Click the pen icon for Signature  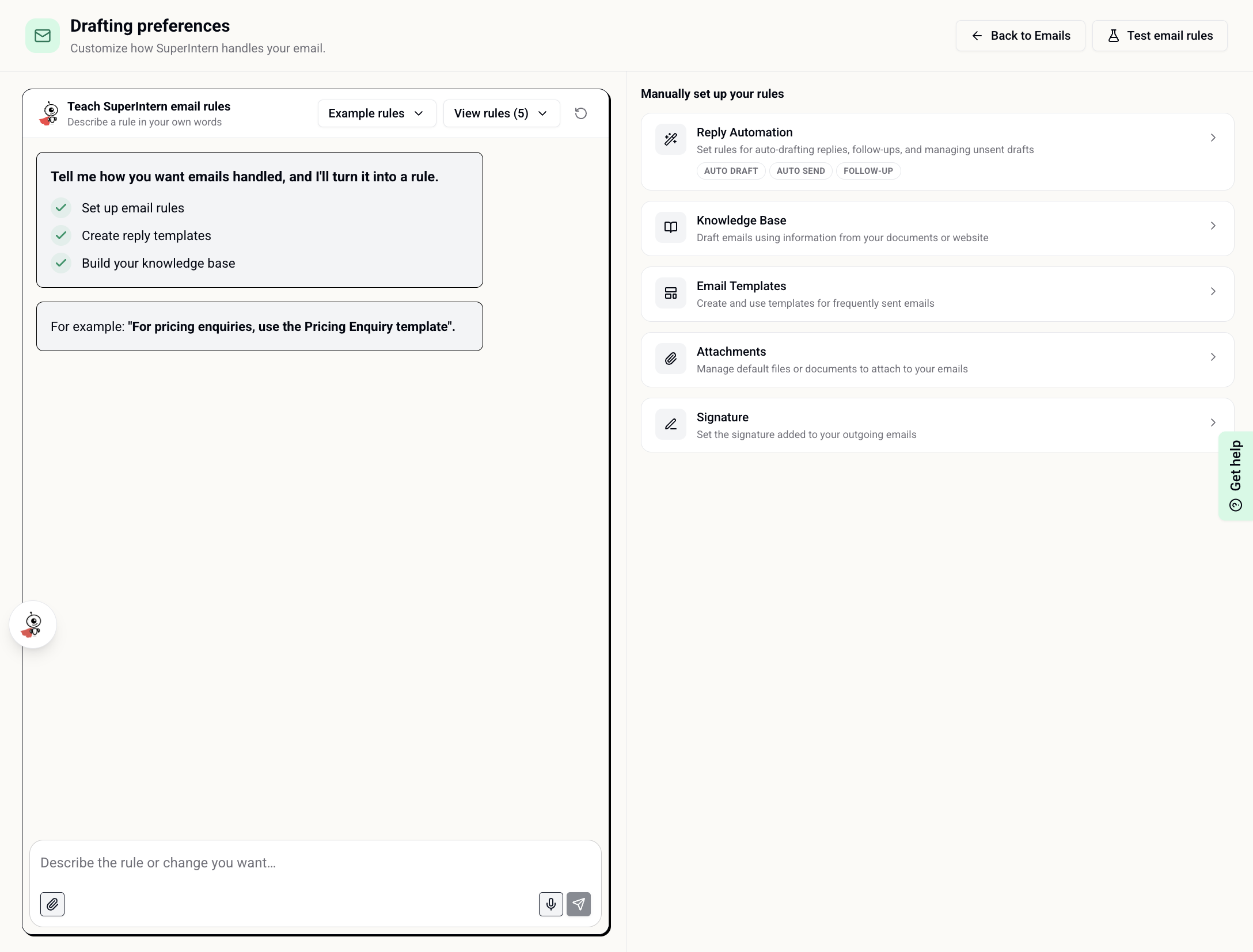[671, 424]
